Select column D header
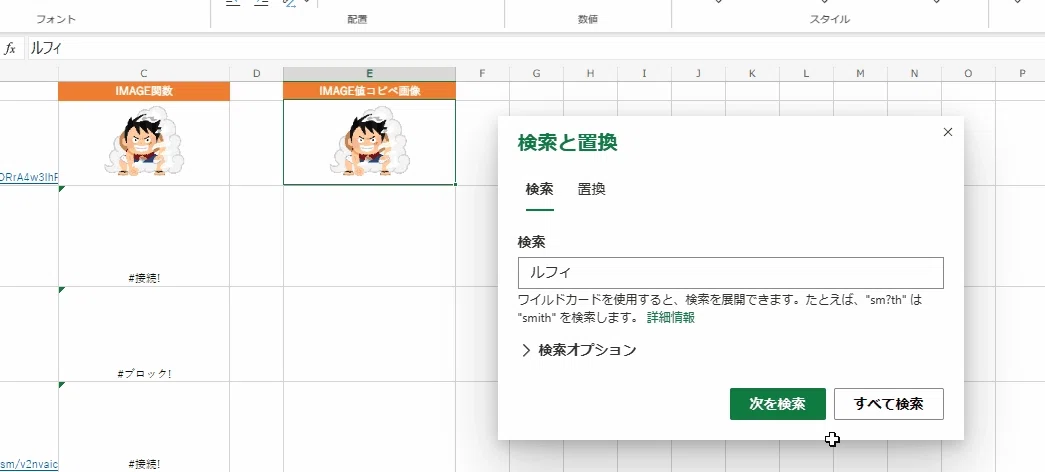The width and height of the screenshot is (1045, 472). (x=257, y=74)
